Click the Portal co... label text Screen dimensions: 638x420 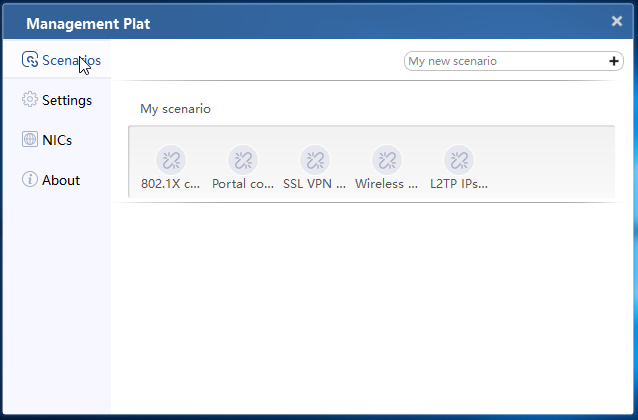(243, 184)
